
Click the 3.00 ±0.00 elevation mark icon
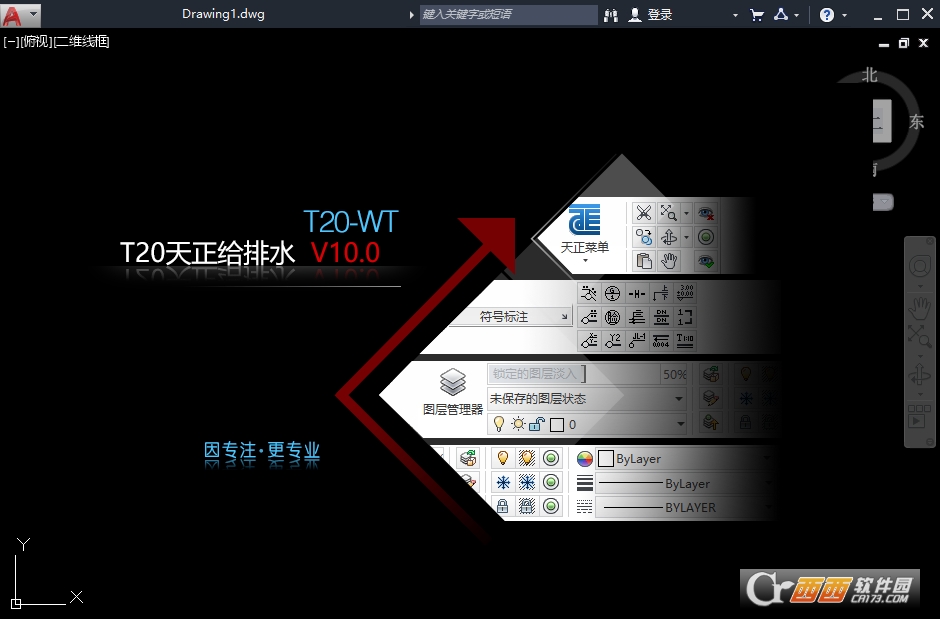click(x=685, y=293)
